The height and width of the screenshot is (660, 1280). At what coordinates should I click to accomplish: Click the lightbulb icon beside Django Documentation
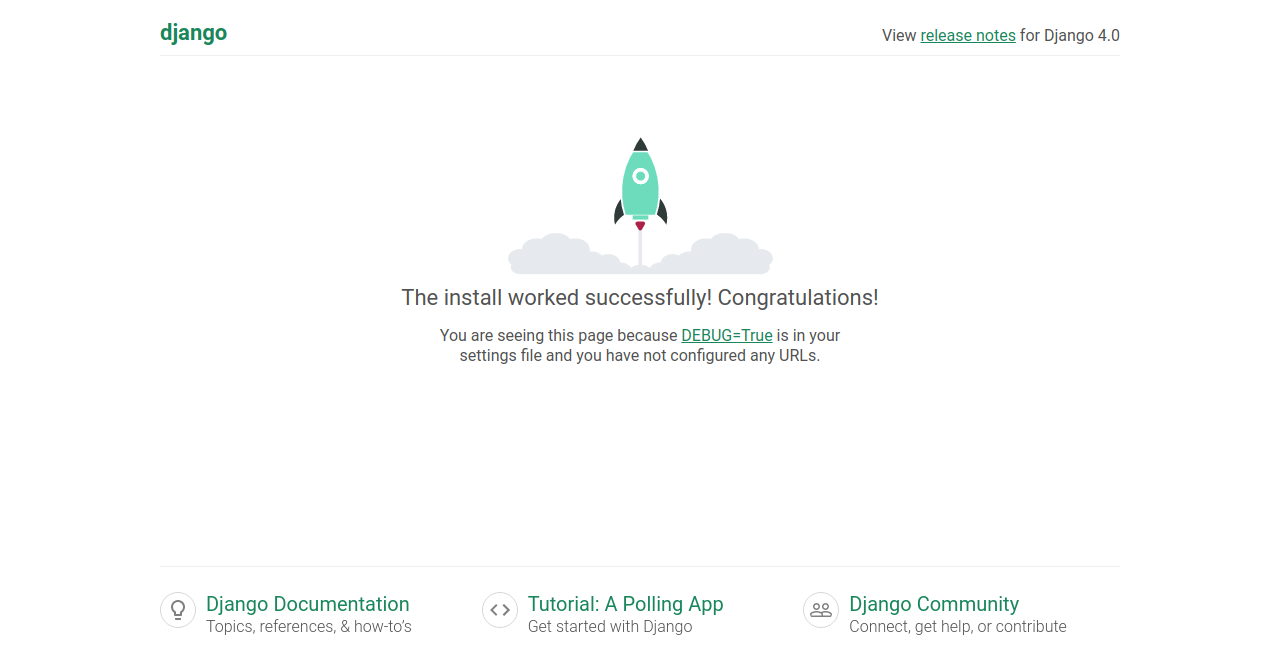click(x=178, y=610)
